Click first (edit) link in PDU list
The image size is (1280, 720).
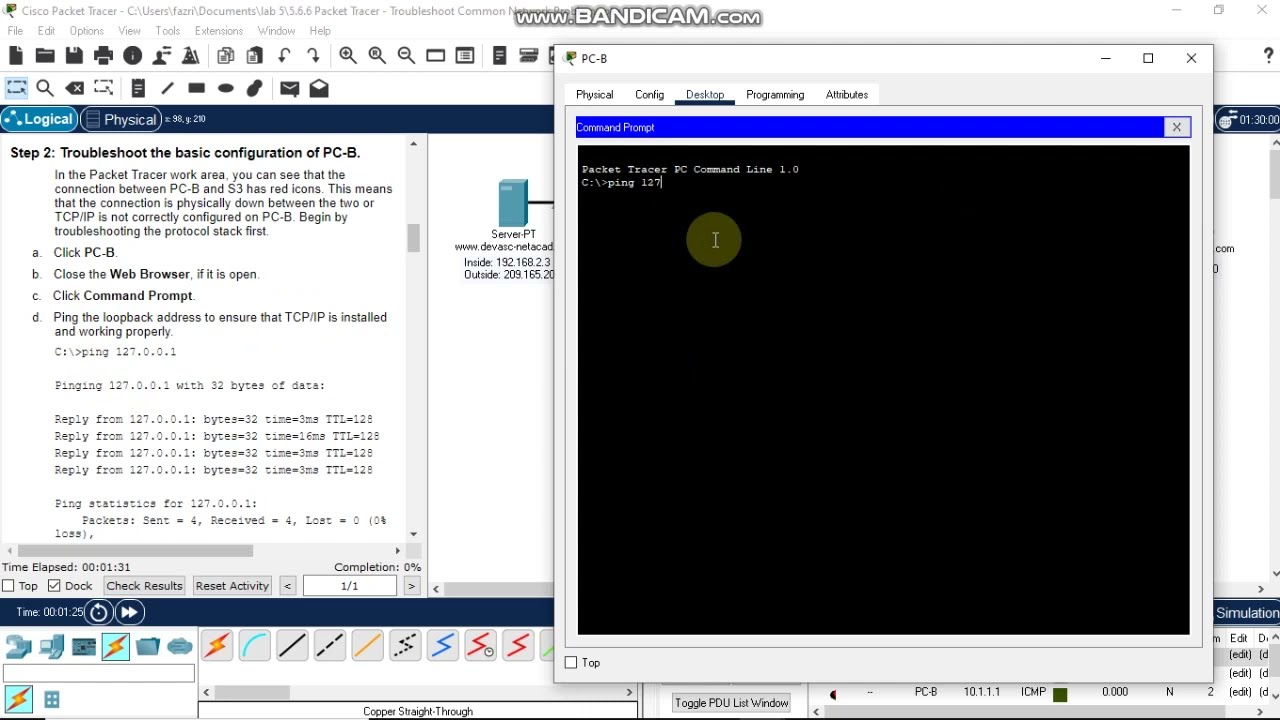(x=1240, y=655)
